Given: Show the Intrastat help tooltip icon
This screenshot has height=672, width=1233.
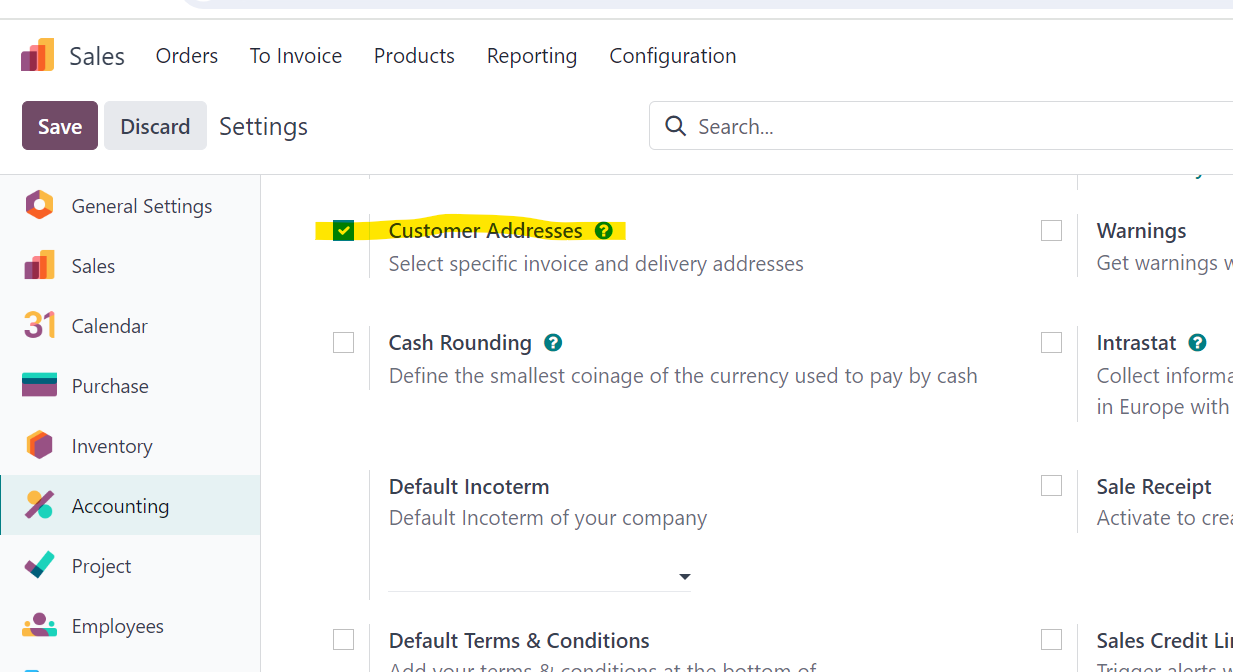Looking at the screenshot, I should click(x=1197, y=343).
